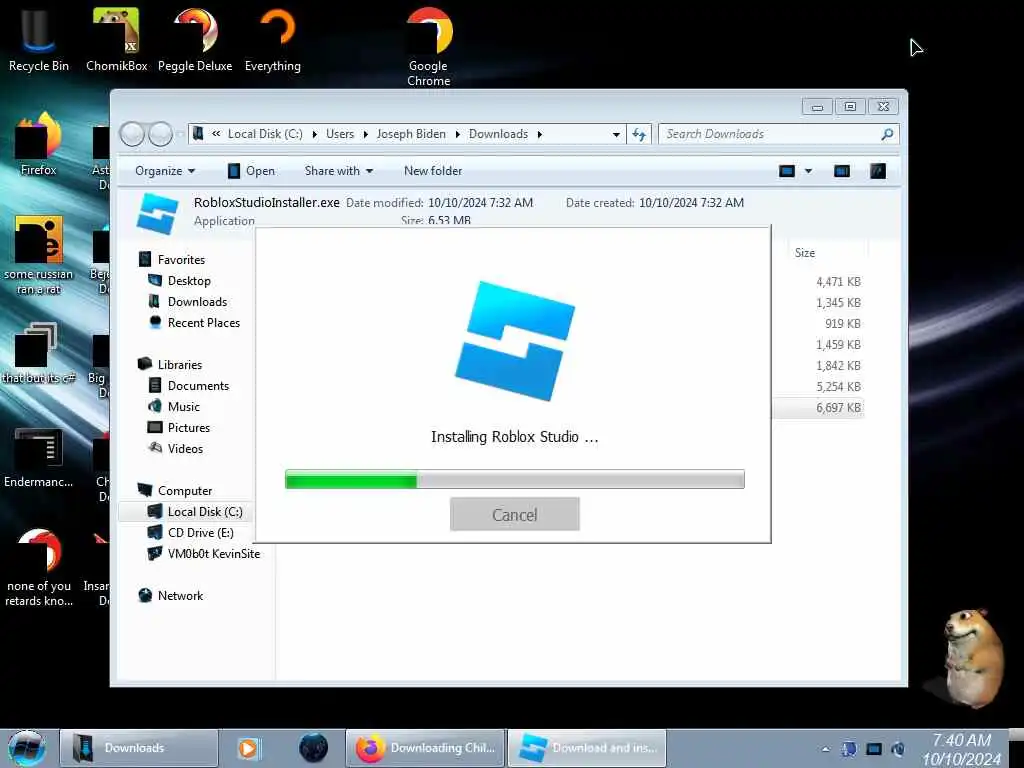Click the Roblox Studio install progress bar

(515, 479)
